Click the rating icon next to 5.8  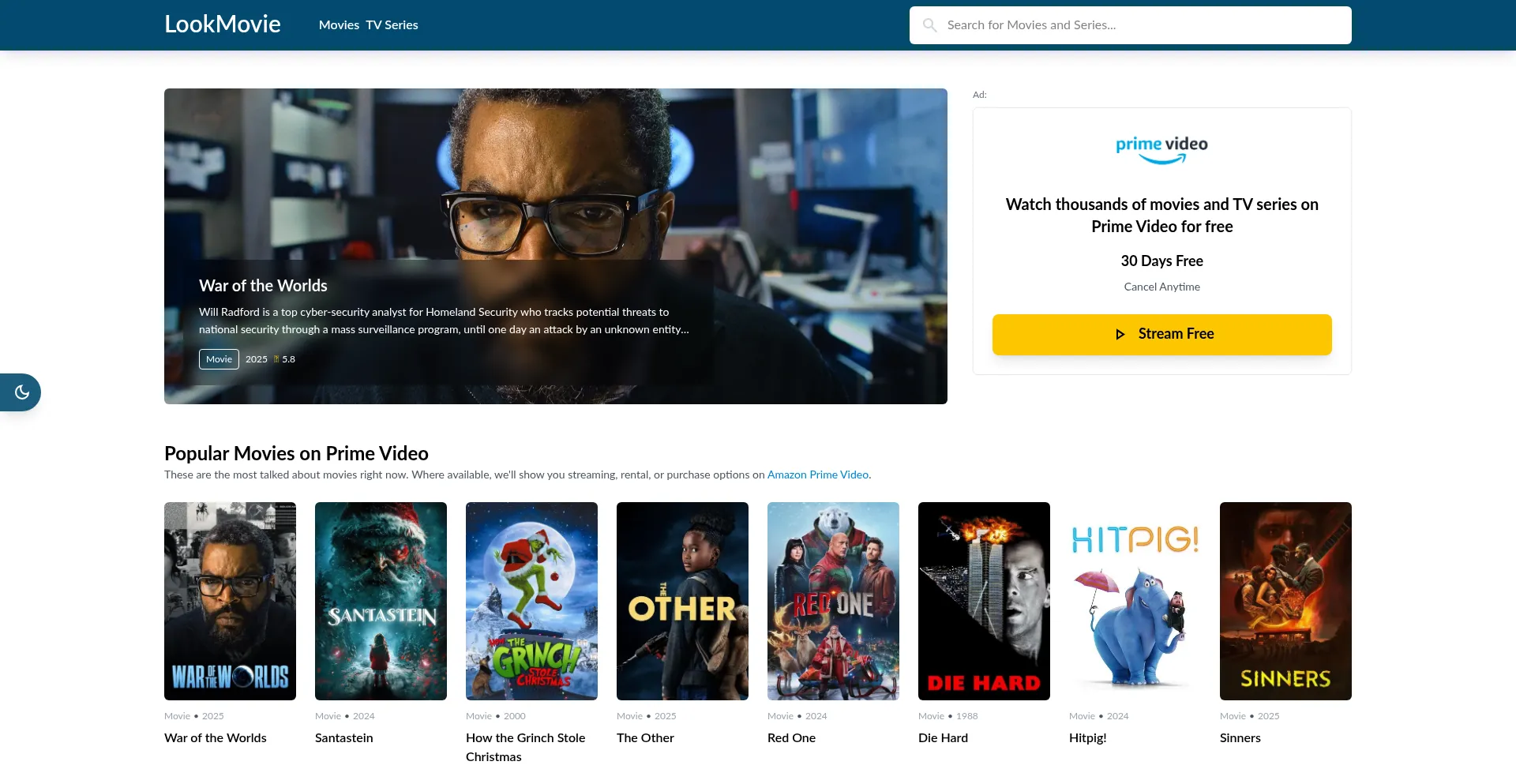pos(277,358)
